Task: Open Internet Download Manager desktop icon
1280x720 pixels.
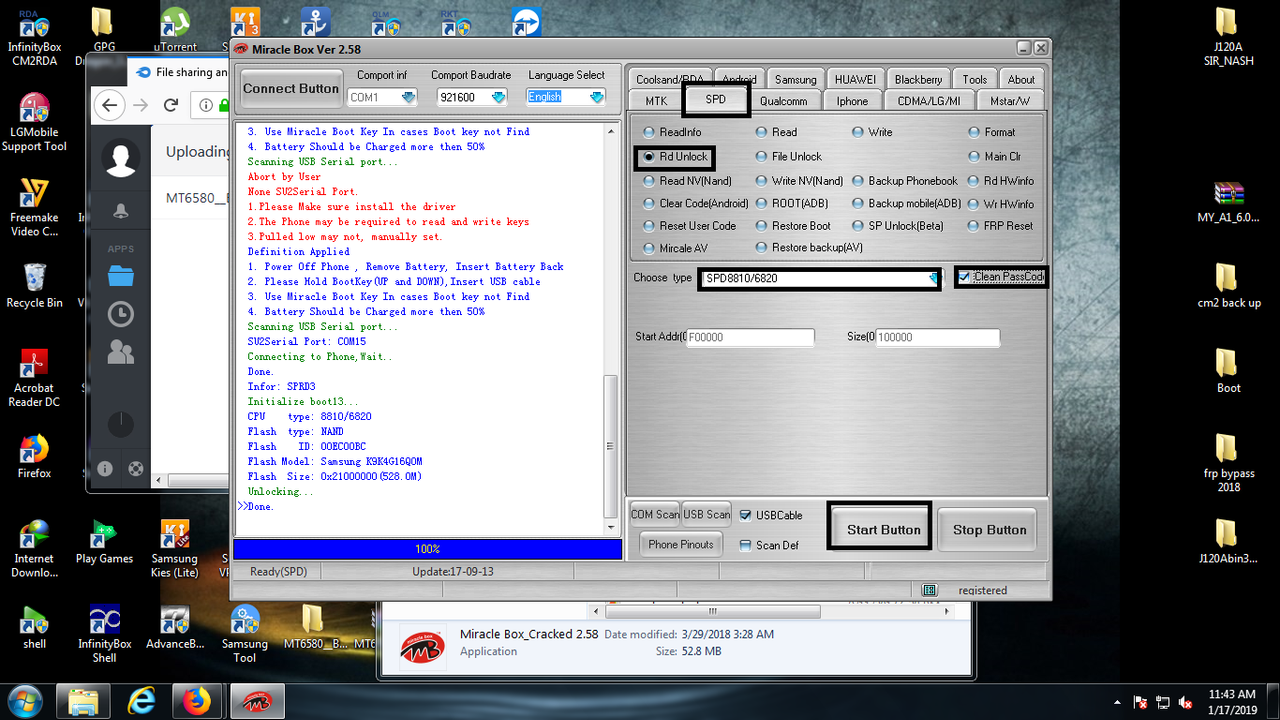Action: (34, 548)
